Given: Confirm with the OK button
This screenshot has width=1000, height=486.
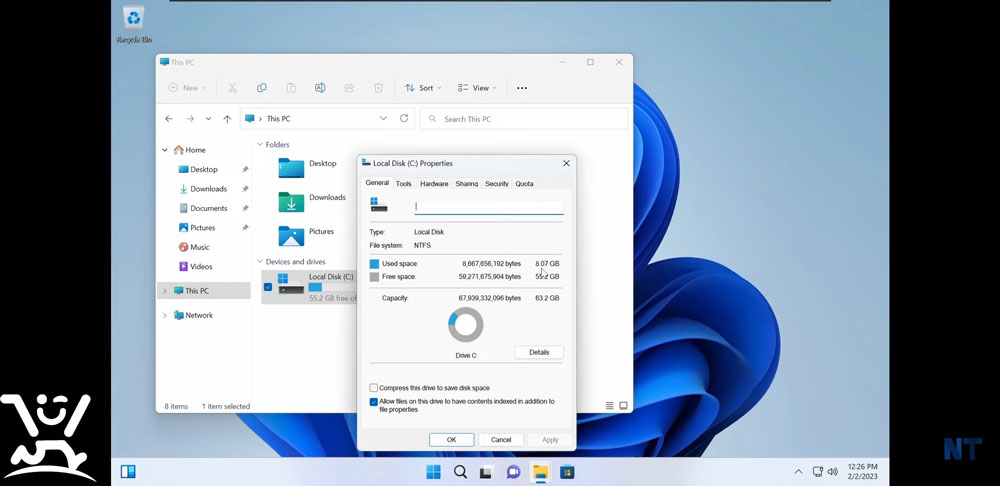Looking at the screenshot, I should point(452,439).
